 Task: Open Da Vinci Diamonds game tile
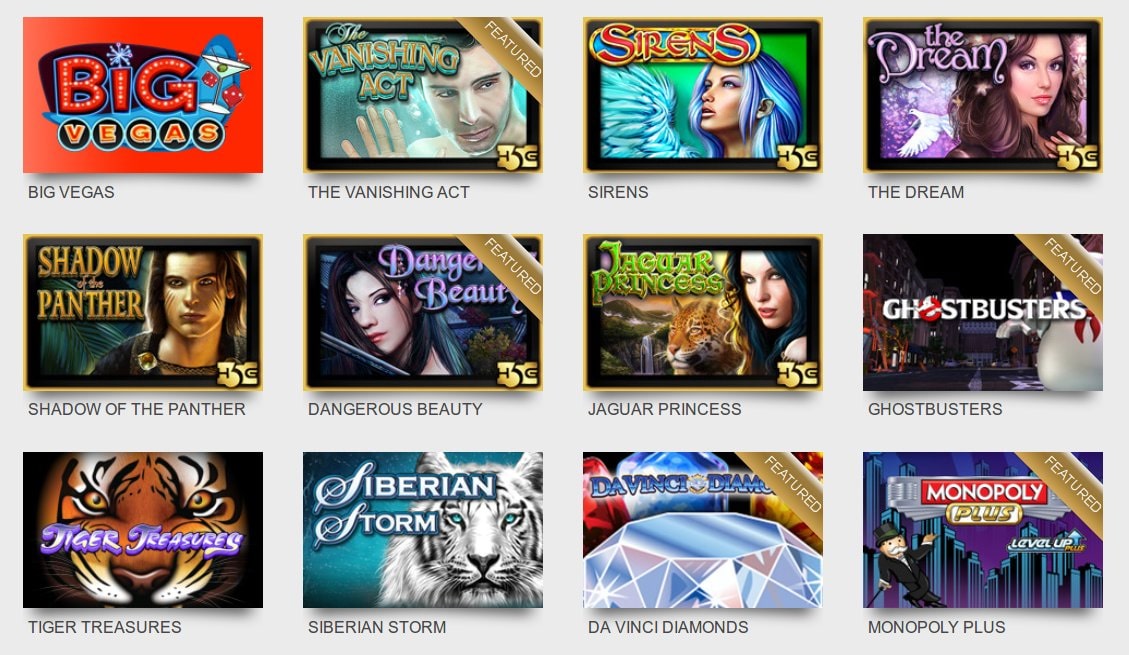(703, 530)
